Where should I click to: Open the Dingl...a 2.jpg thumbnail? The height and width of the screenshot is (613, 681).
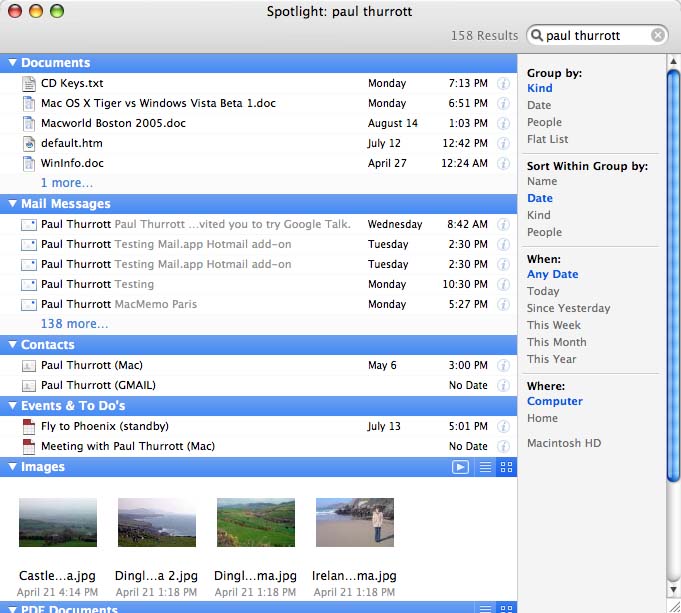pyautogui.click(x=157, y=522)
